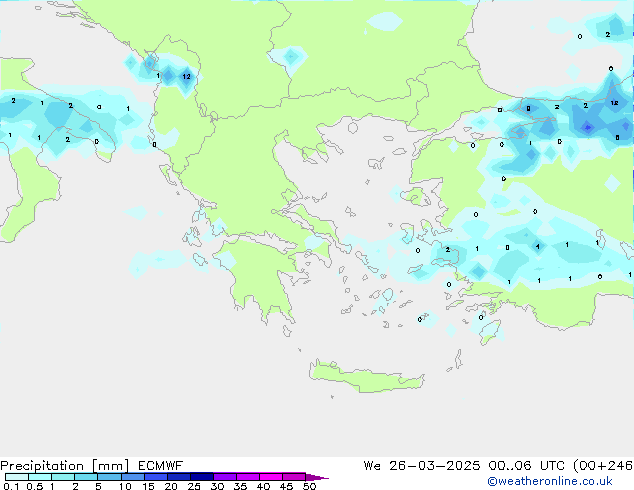Click the 5–10 mm legend swatch
Image resolution: width=634 pixels, height=490 pixels.
coord(110,477)
